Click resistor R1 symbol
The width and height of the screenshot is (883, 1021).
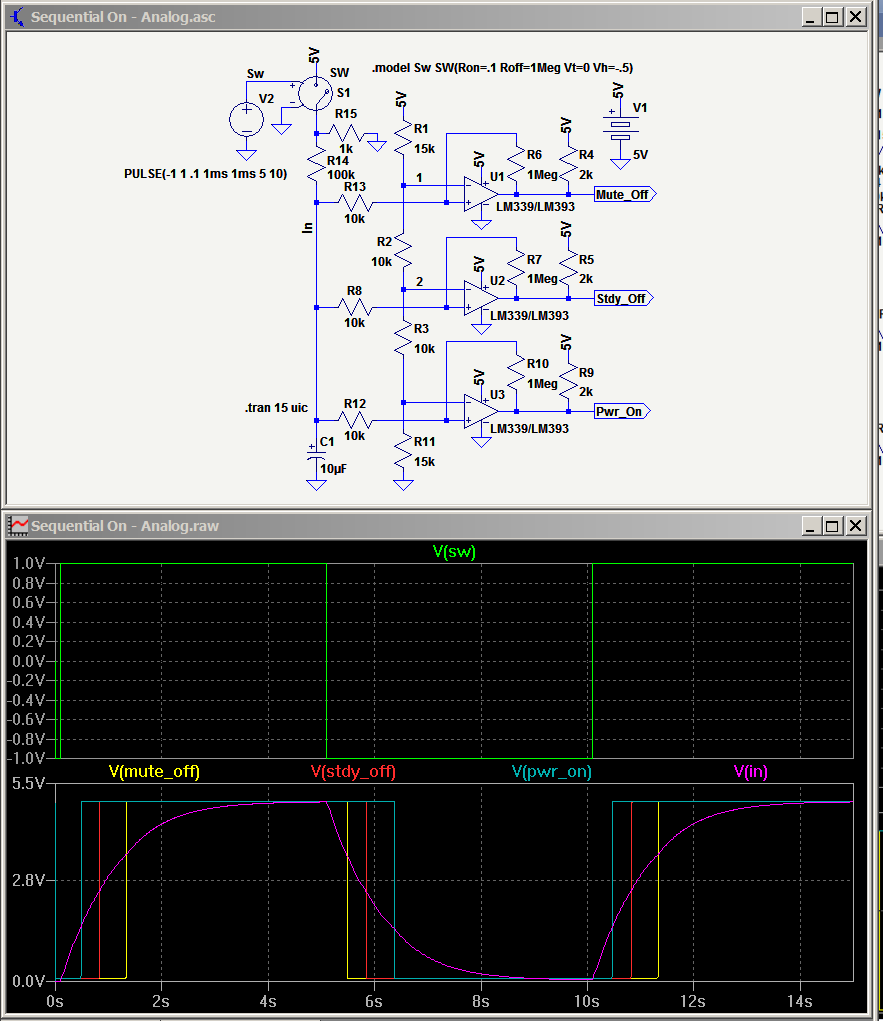[x=404, y=137]
